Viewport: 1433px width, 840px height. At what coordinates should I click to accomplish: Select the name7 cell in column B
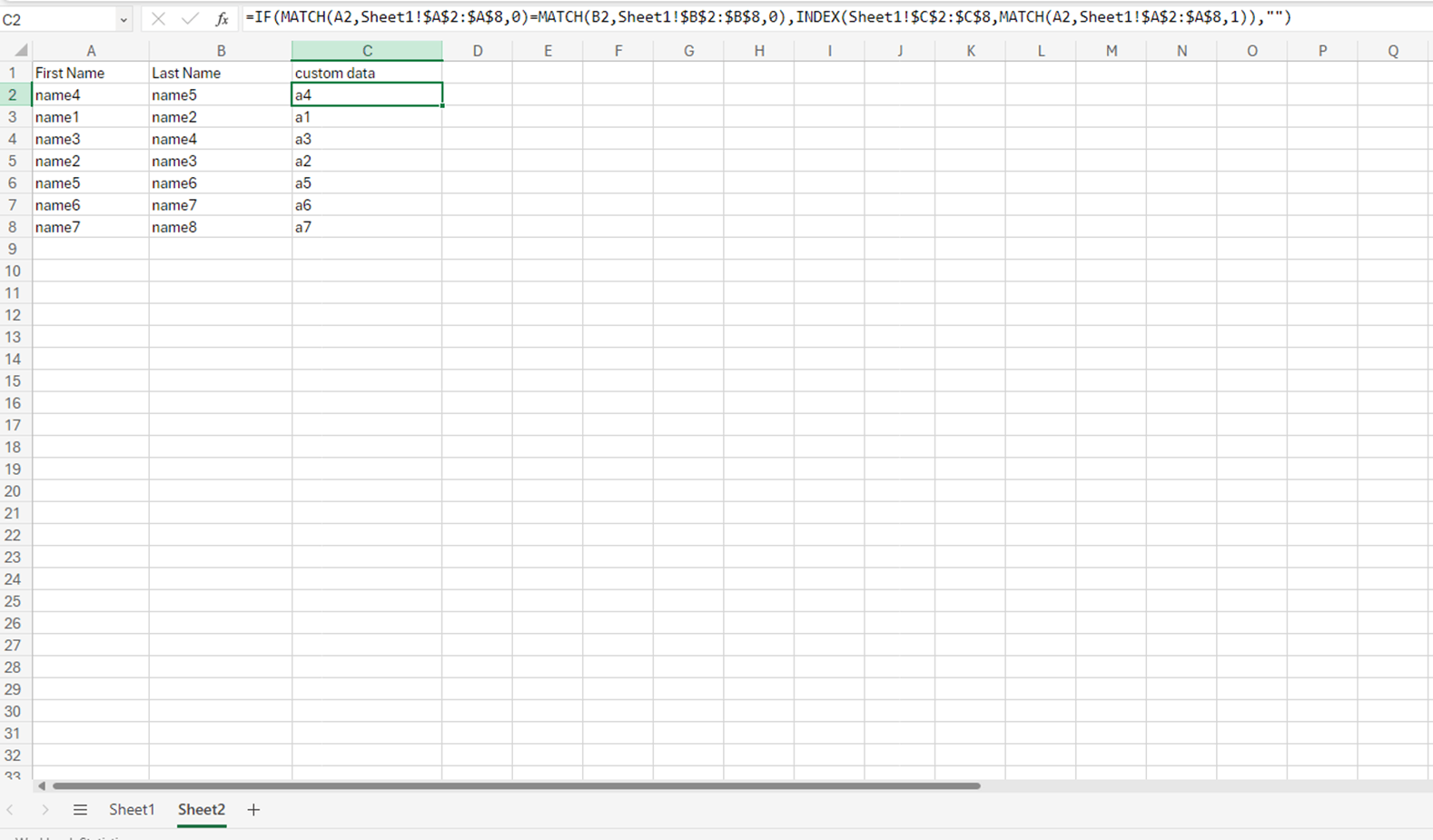click(x=221, y=205)
